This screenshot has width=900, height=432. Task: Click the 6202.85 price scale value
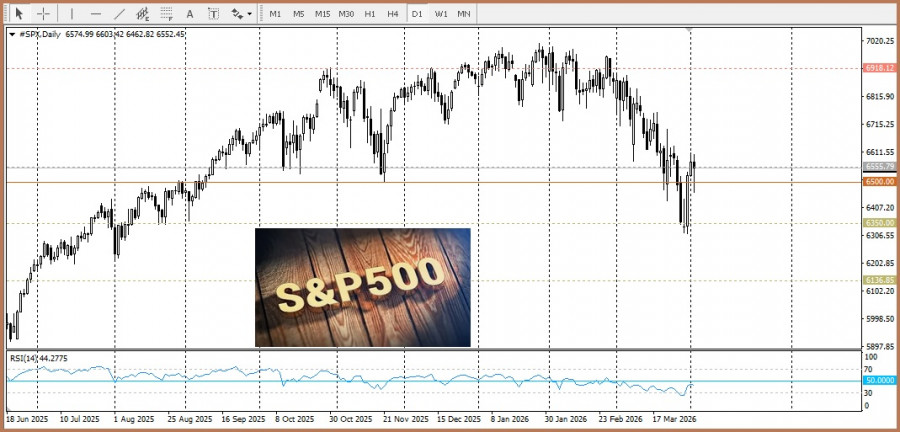(x=881, y=263)
